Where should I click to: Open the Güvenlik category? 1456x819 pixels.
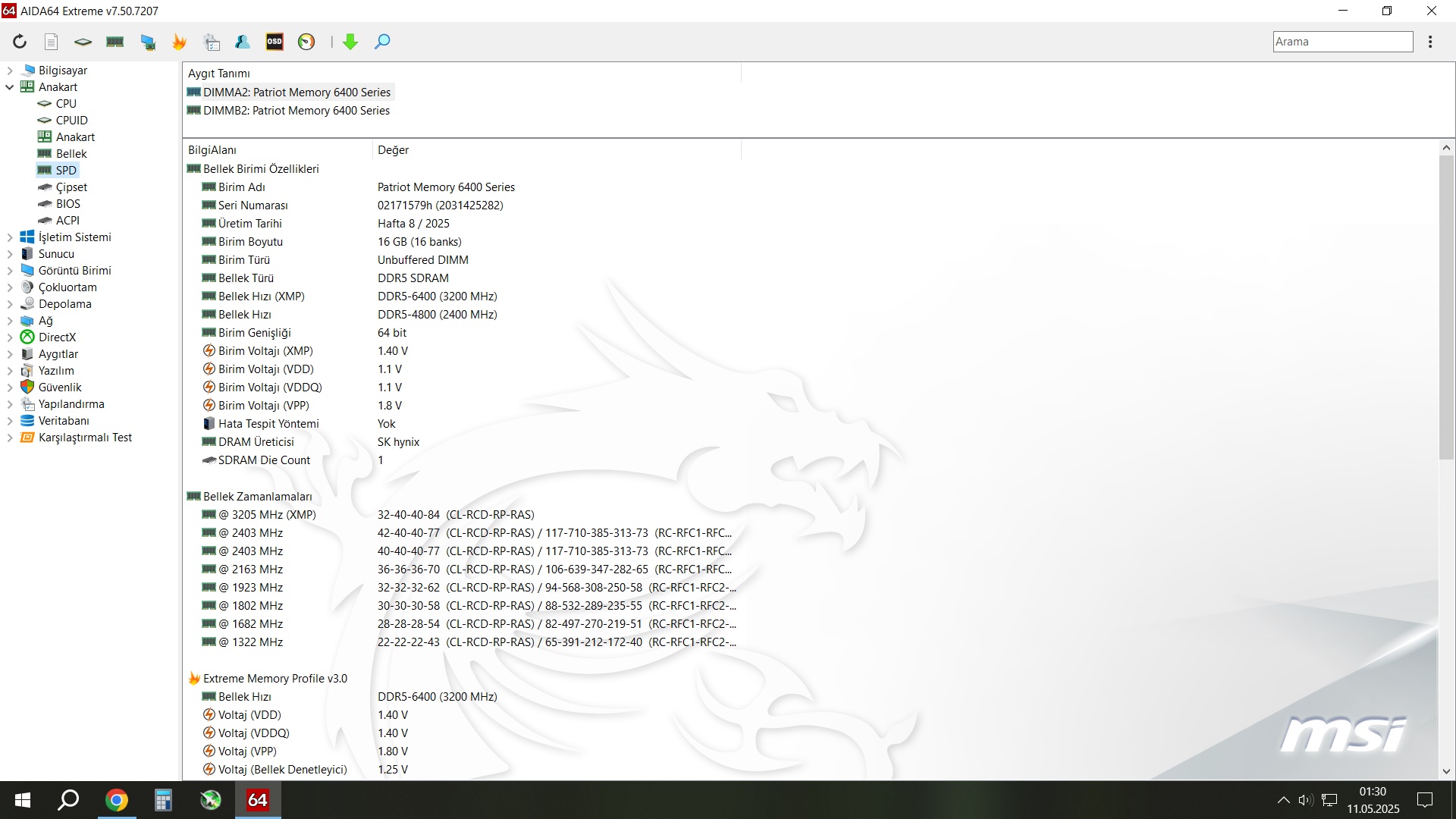(60, 388)
